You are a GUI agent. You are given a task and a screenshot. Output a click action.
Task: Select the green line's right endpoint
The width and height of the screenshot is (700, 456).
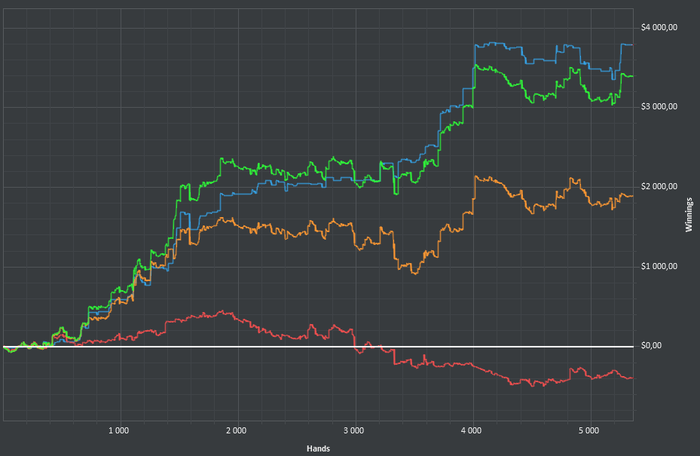tap(632, 76)
